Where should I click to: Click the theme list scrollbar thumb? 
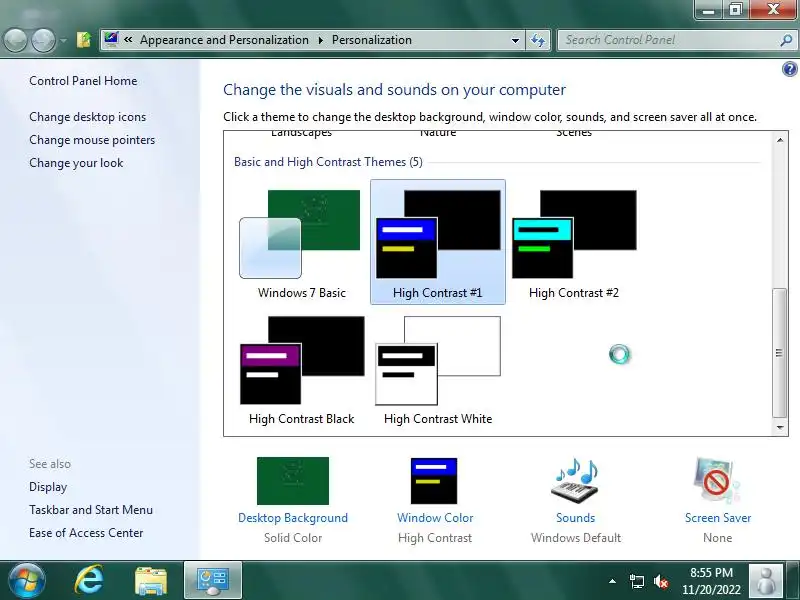click(x=779, y=353)
